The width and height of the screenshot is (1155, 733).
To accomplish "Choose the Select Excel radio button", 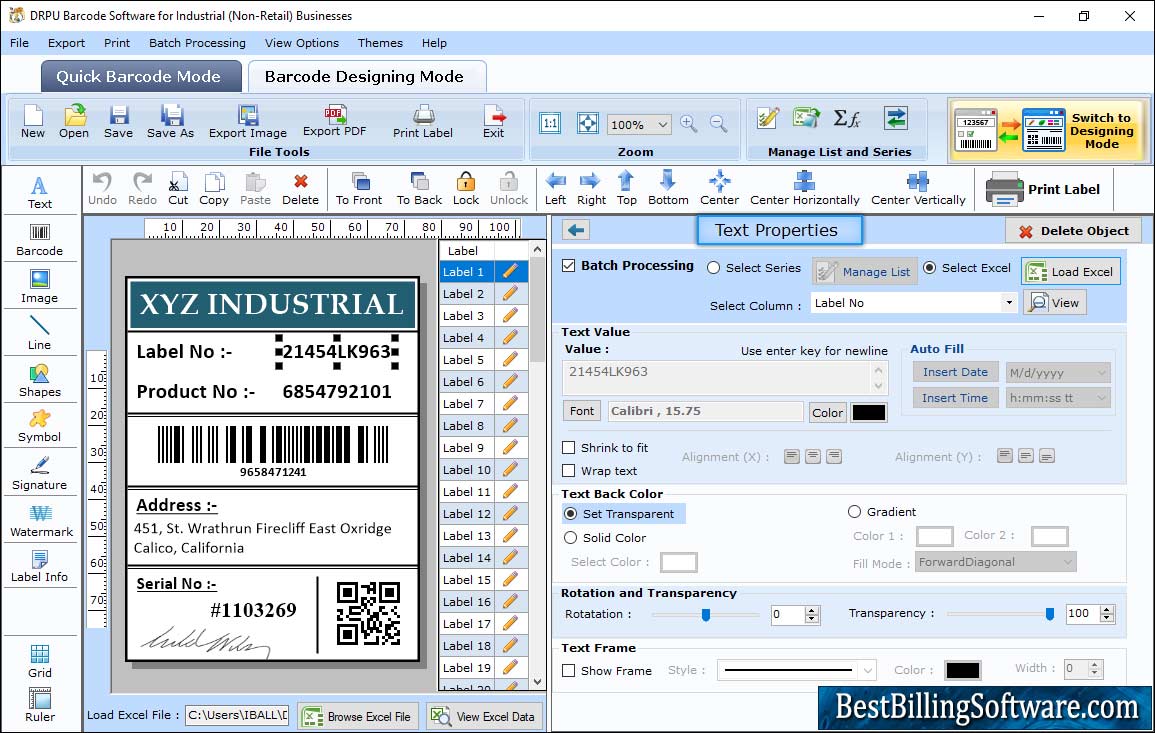I will [930, 268].
